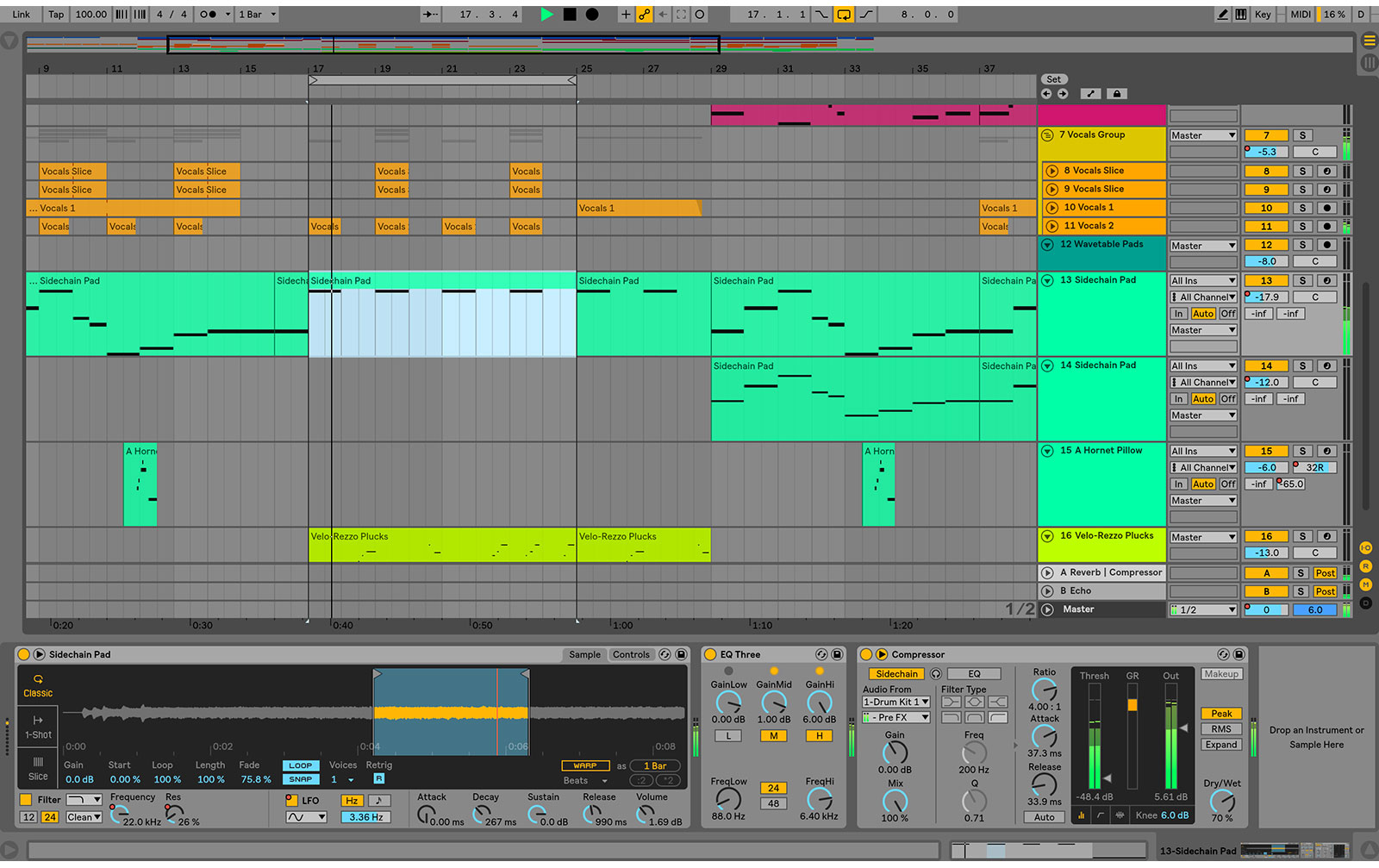The image size is (1379, 868).
Task: Toggle the Automation Arm icon in the transport
Action: [x=644, y=14]
